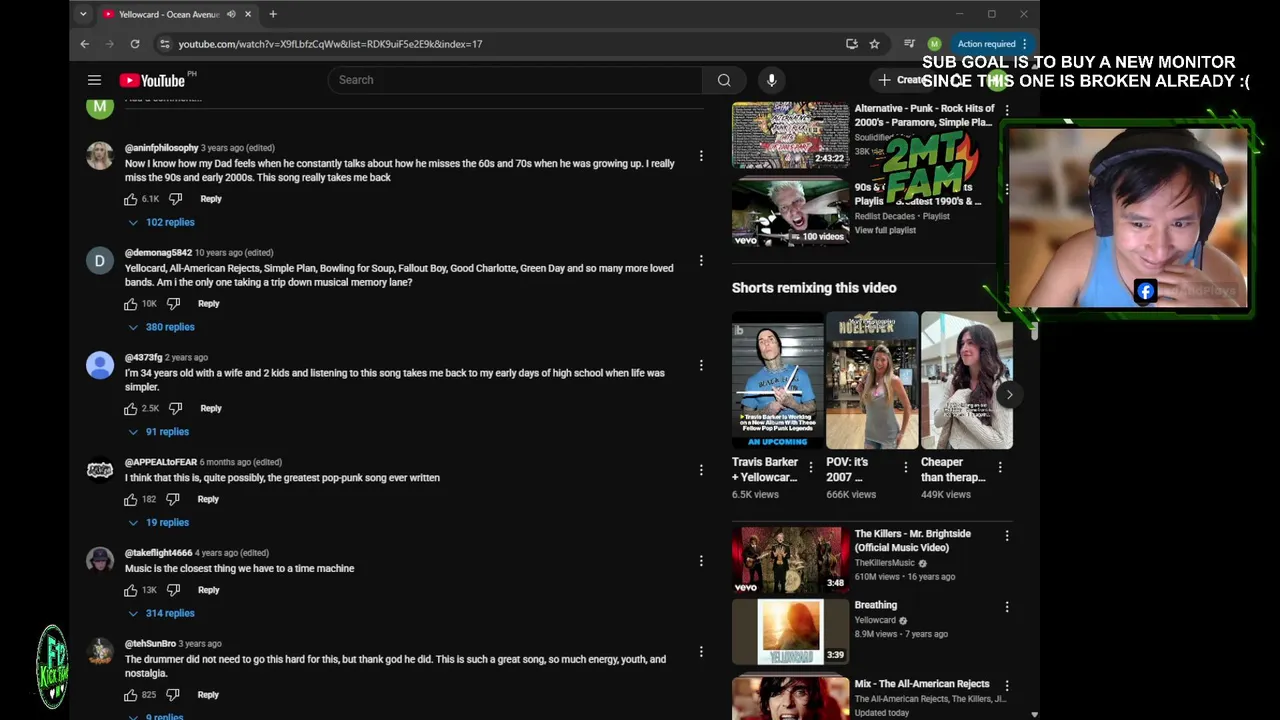Dislike the @4373fg comment

175,409
